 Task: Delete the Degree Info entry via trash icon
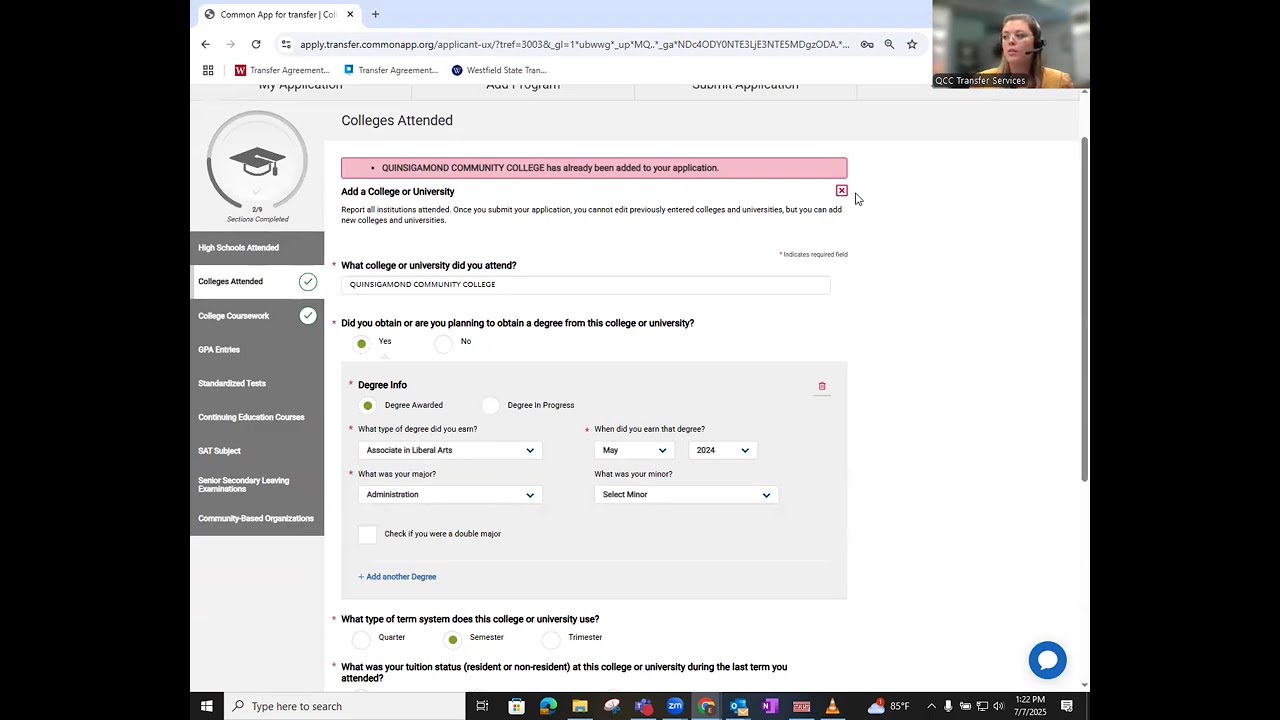tap(822, 386)
